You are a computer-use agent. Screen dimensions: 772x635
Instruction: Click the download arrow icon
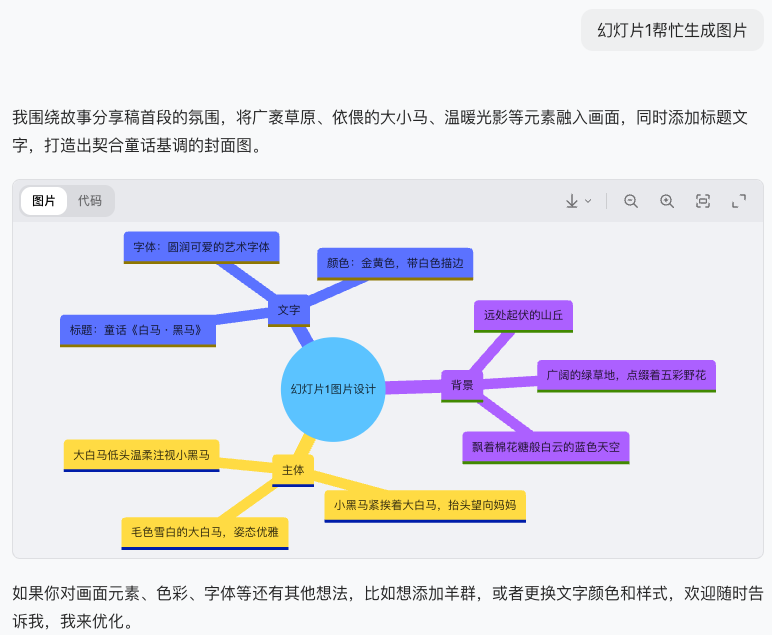pos(572,201)
